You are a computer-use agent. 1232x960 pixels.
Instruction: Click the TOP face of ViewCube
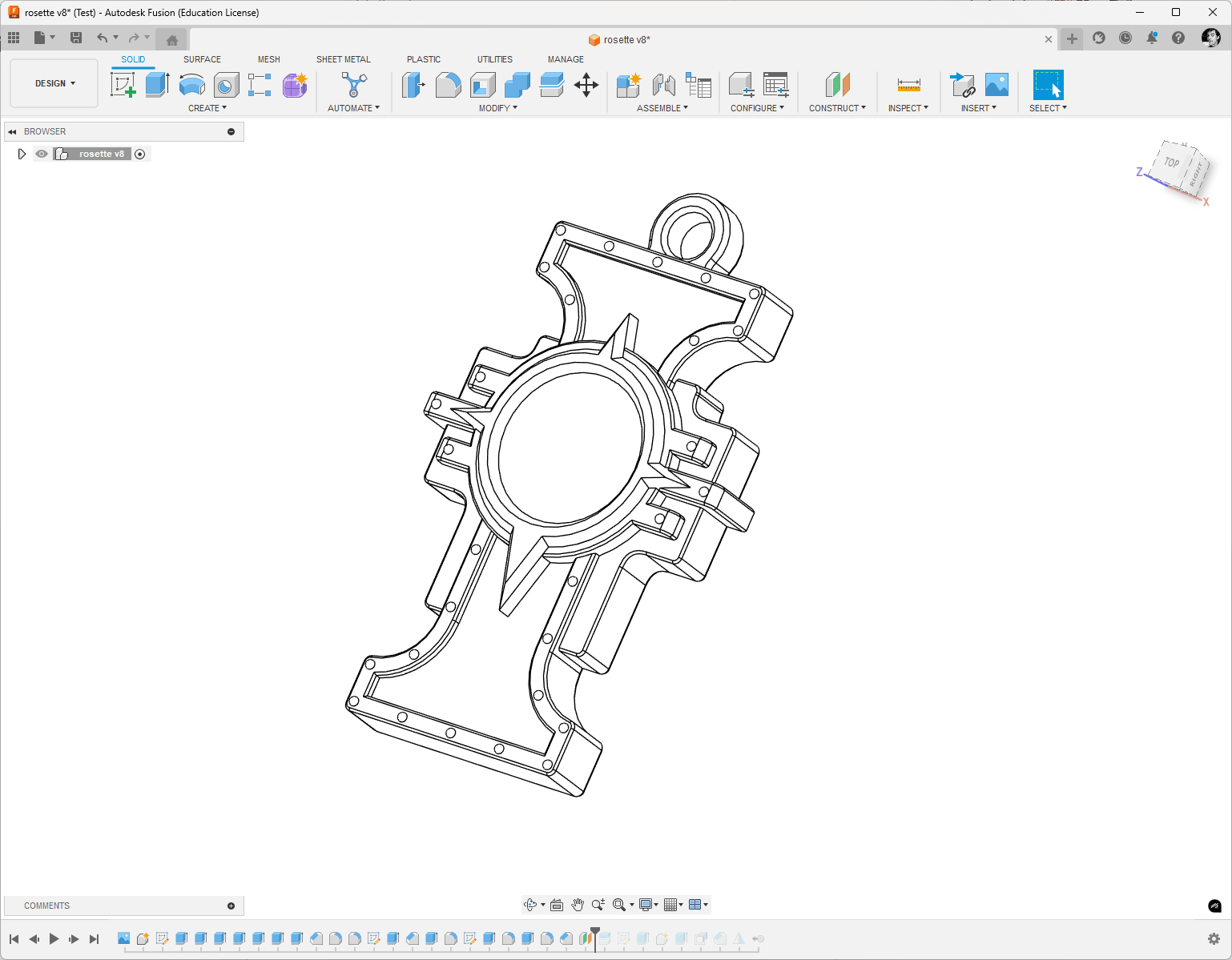coord(1172,163)
